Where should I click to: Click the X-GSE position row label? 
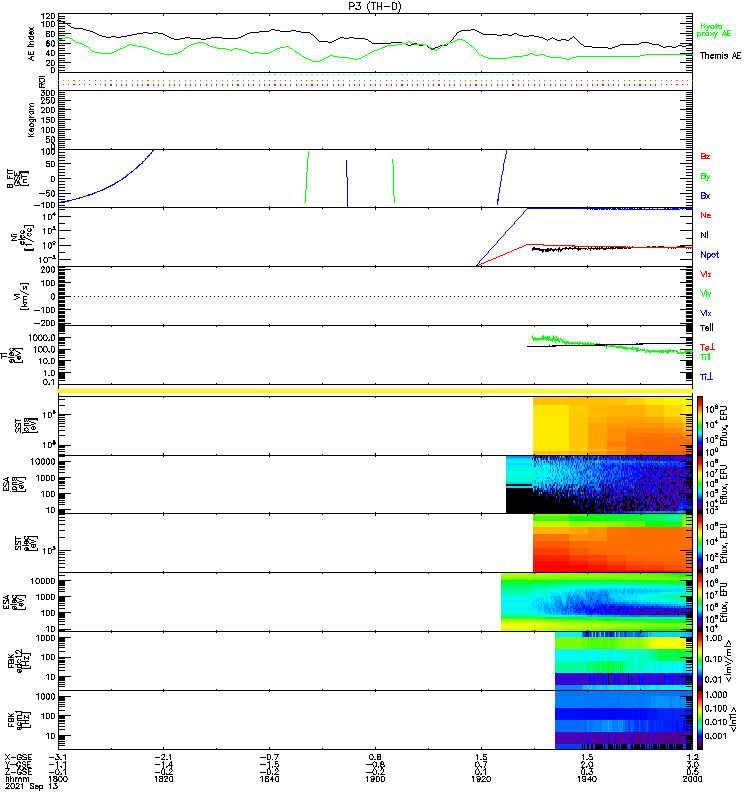point(17,757)
